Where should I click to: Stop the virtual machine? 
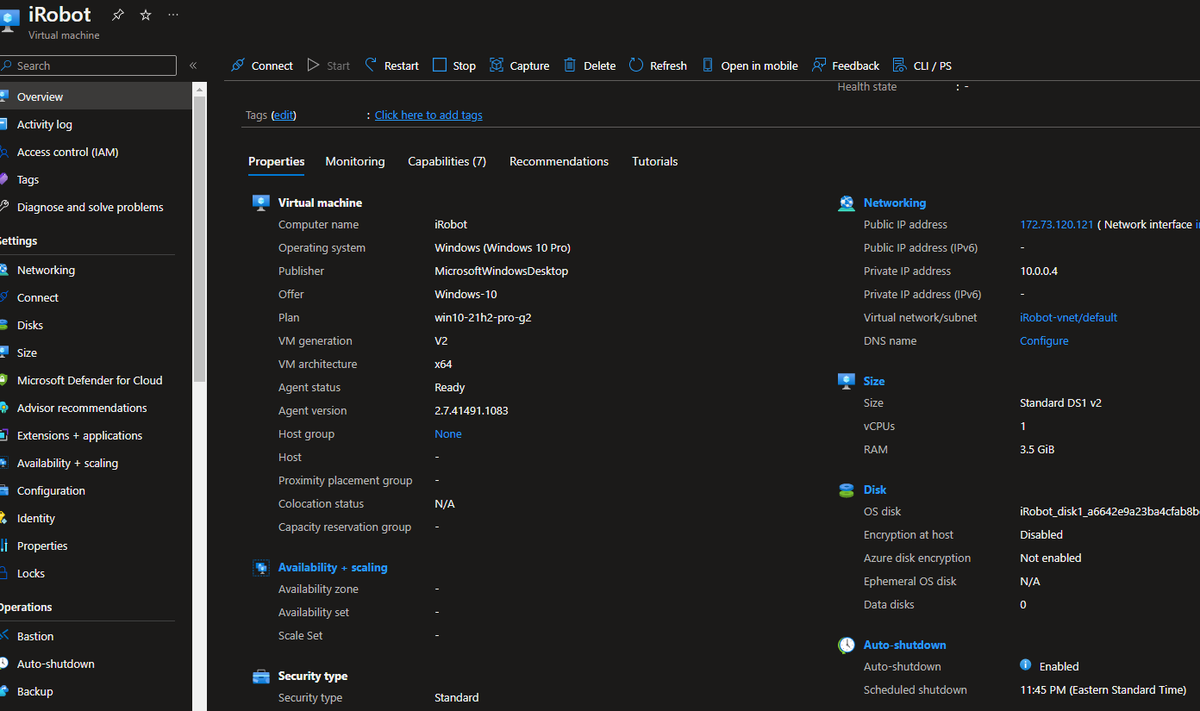[x=454, y=66]
